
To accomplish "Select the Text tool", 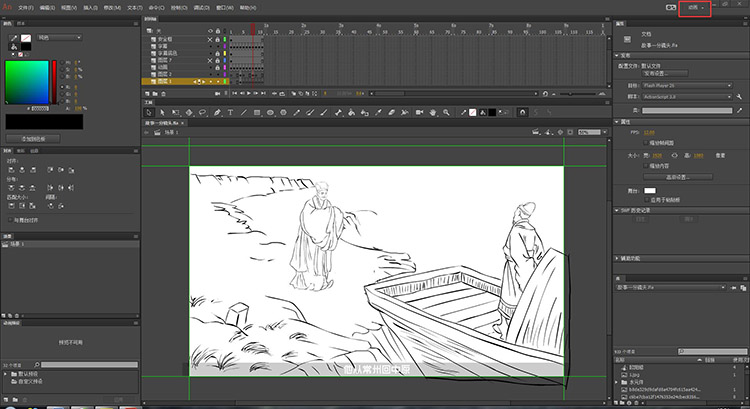I will (x=230, y=112).
